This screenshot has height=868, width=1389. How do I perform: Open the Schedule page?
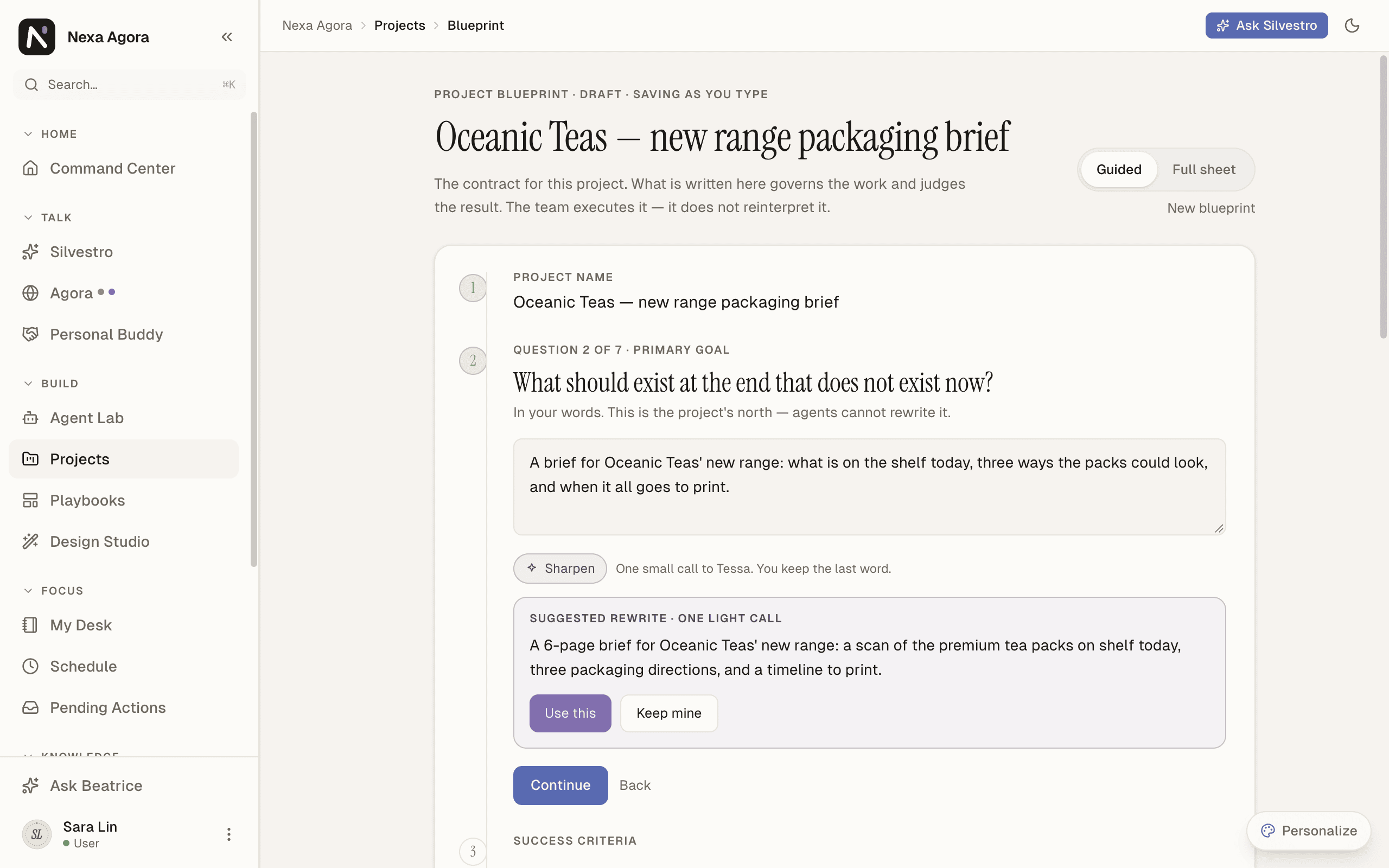tap(123, 666)
